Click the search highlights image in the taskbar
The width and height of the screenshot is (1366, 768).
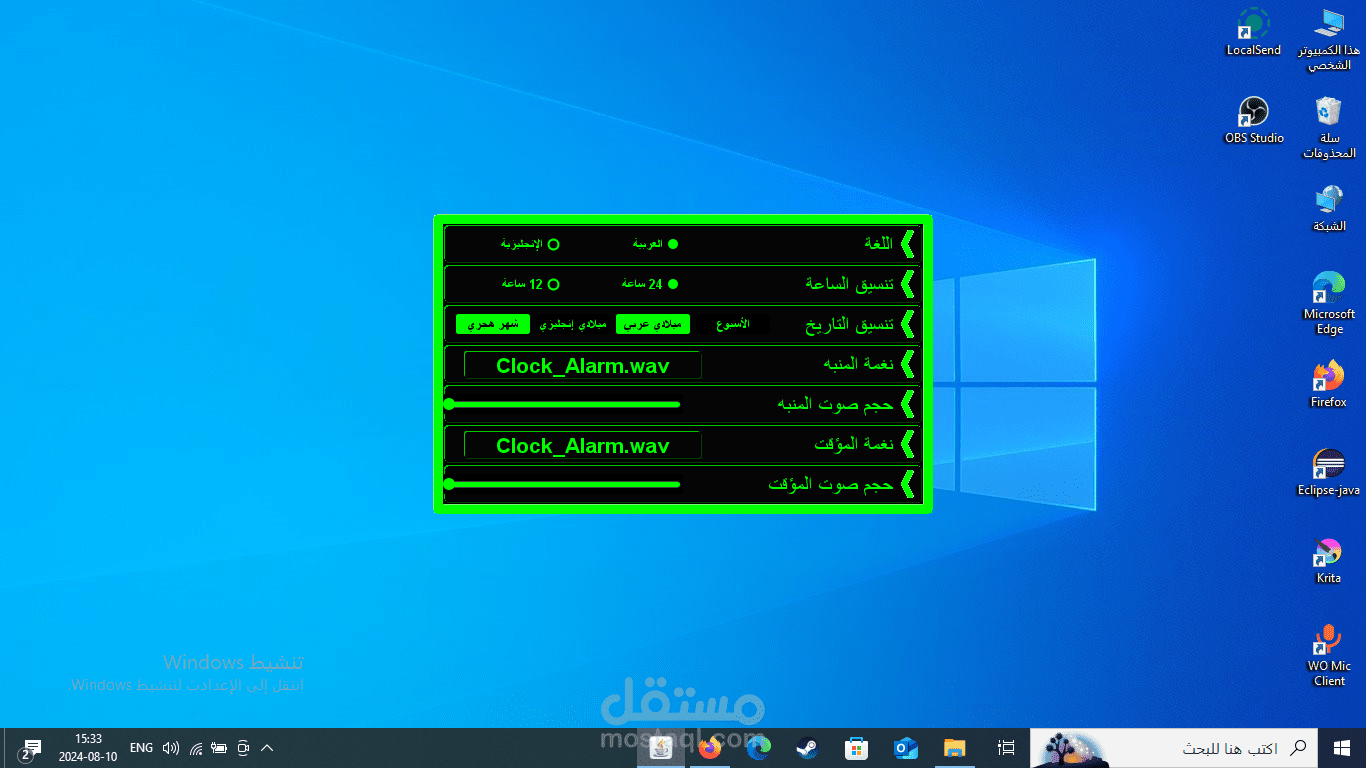coord(1070,749)
